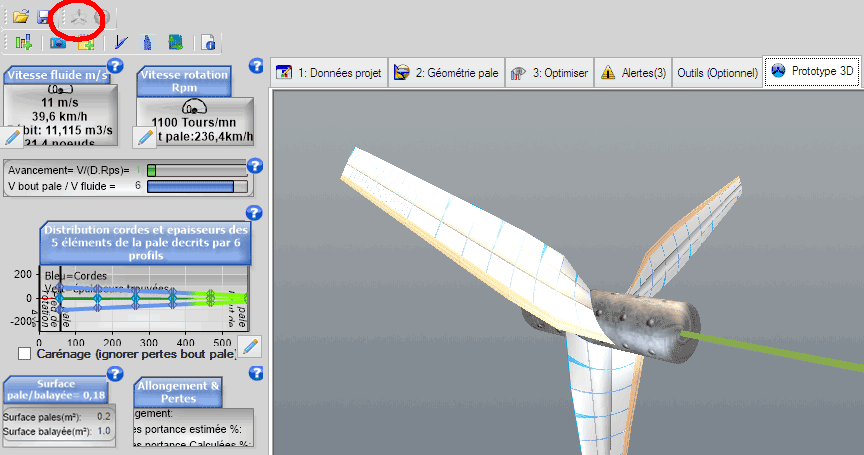Edit fluid speed with pencil icon
Image resolution: width=864 pixels, height=455 pixels.
pos(13,137)
